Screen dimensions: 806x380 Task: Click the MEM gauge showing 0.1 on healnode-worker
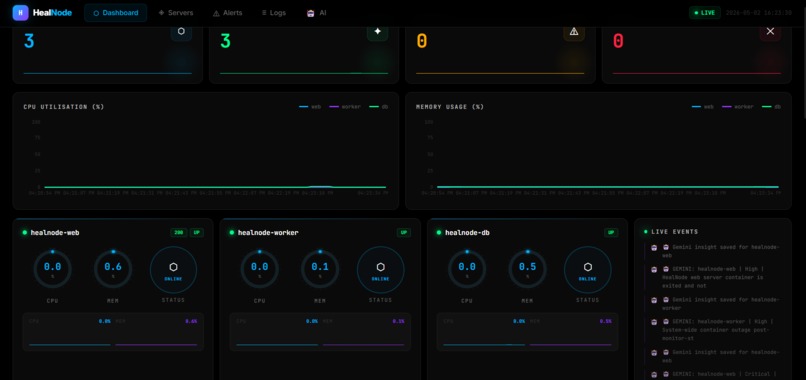pyautogui.click(x=320, y=269)
